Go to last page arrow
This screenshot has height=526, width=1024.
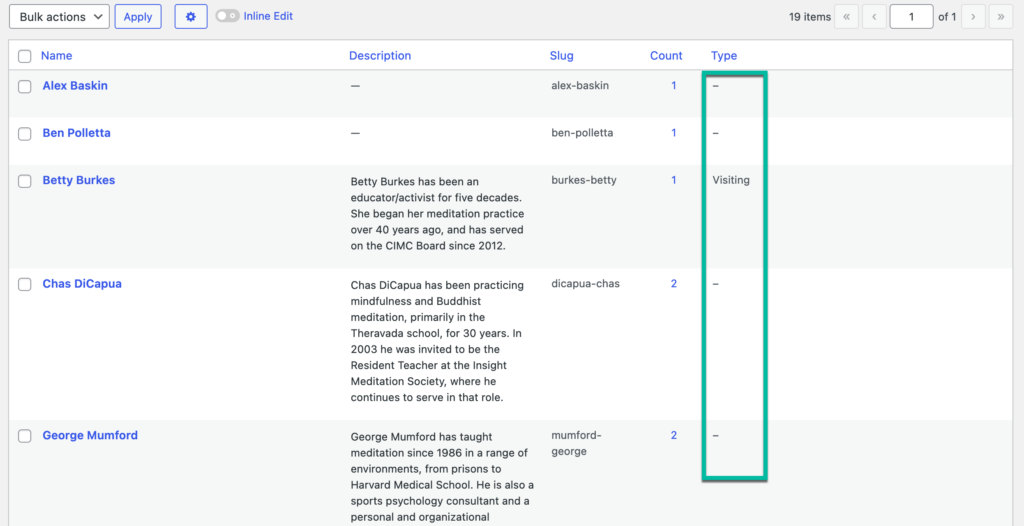(x=1000, y=17)
